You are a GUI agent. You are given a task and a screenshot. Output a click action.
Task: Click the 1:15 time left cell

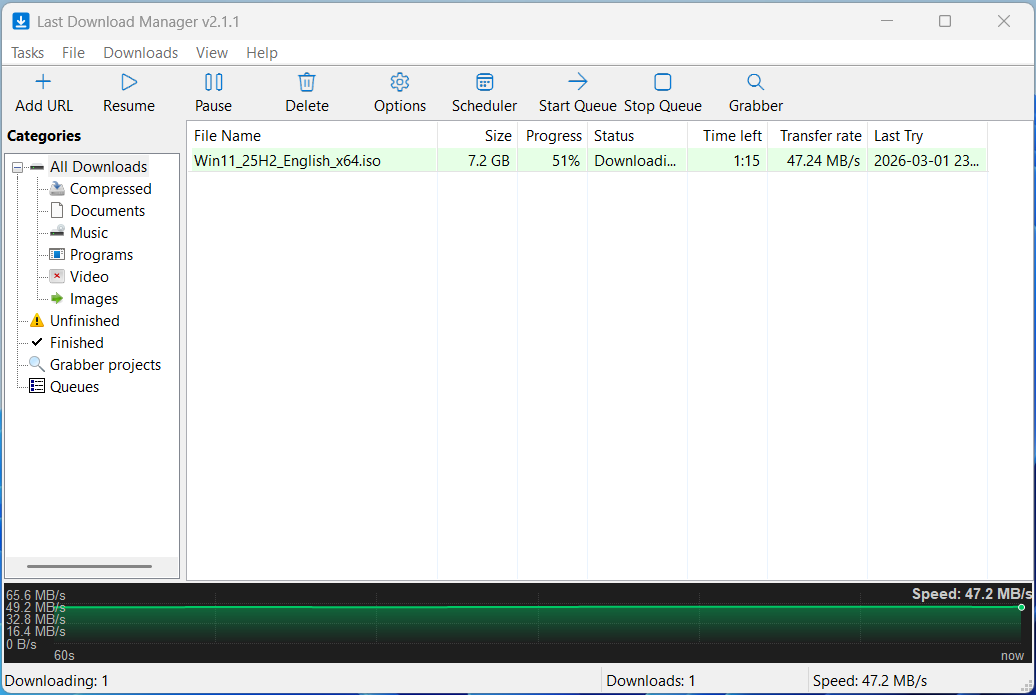tap(727, 161)
